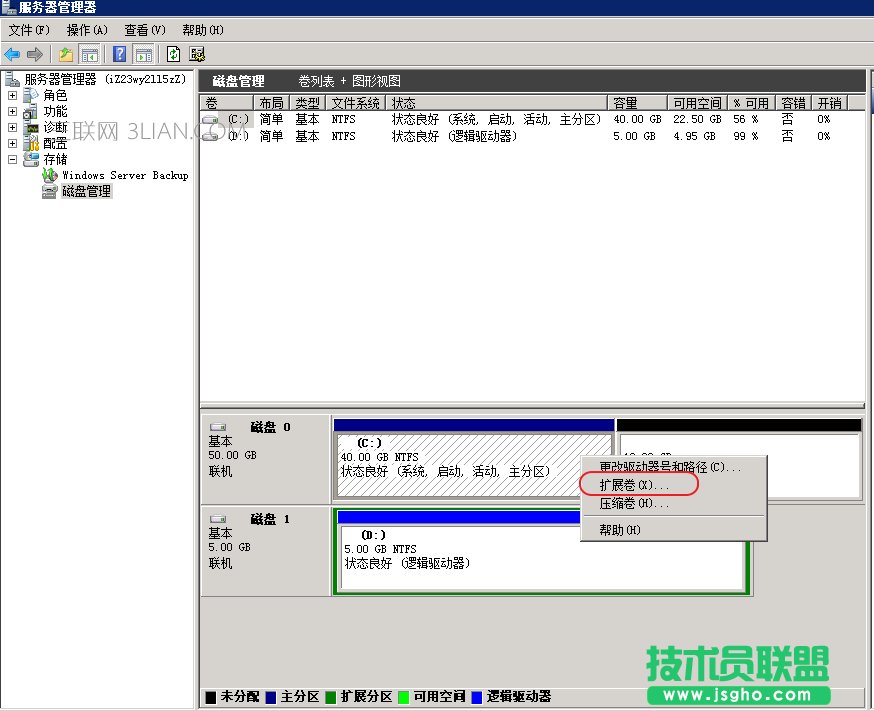Expand the 角色 tree node
The height and width of the screenshot is (711, 874).
point(11,96)
